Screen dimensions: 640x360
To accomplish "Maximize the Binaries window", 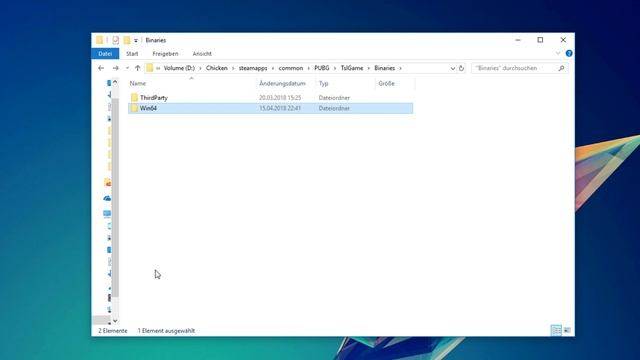I will [x=540, y=40].
